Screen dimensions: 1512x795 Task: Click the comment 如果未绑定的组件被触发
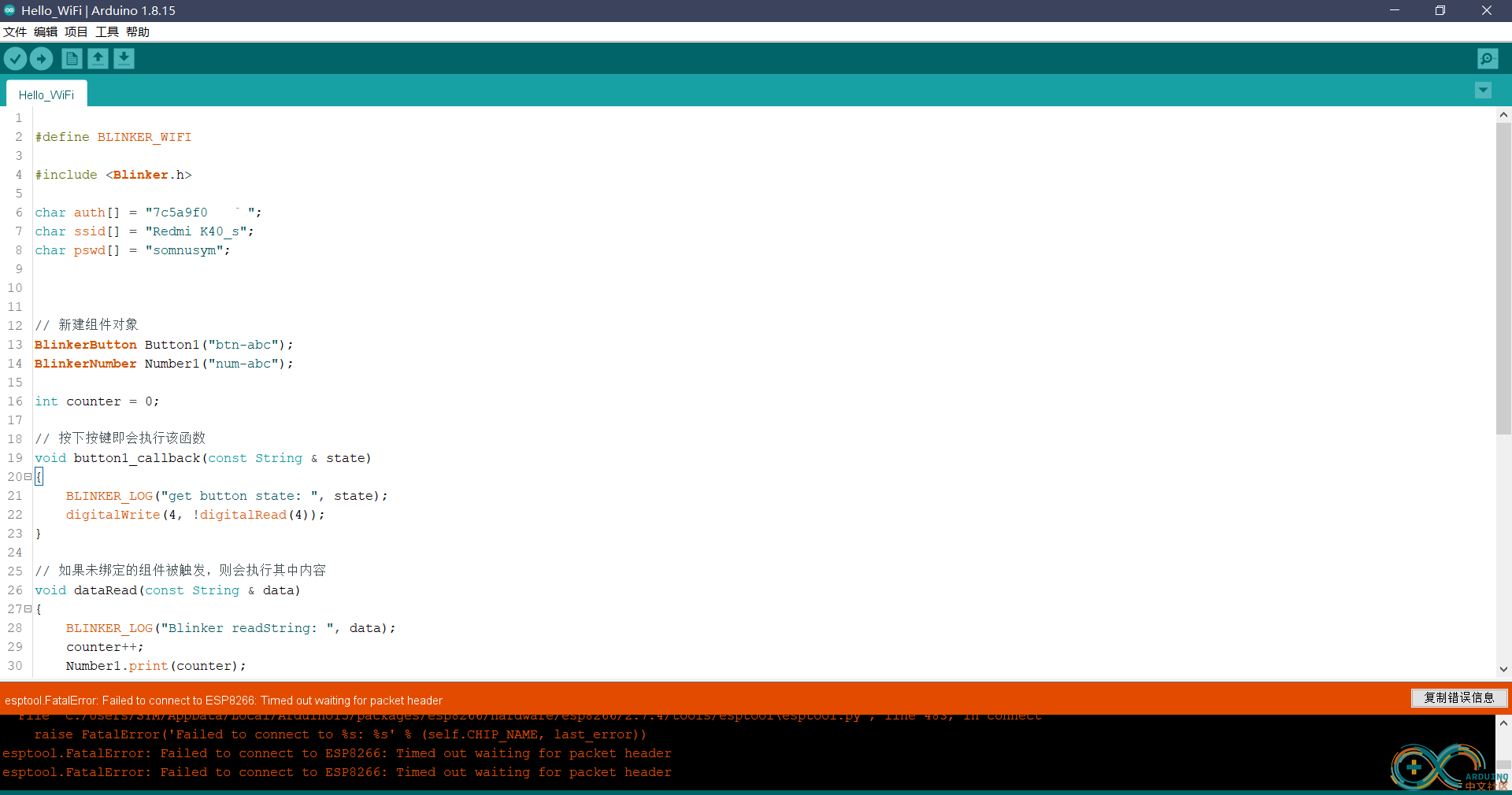pos(180,571)
